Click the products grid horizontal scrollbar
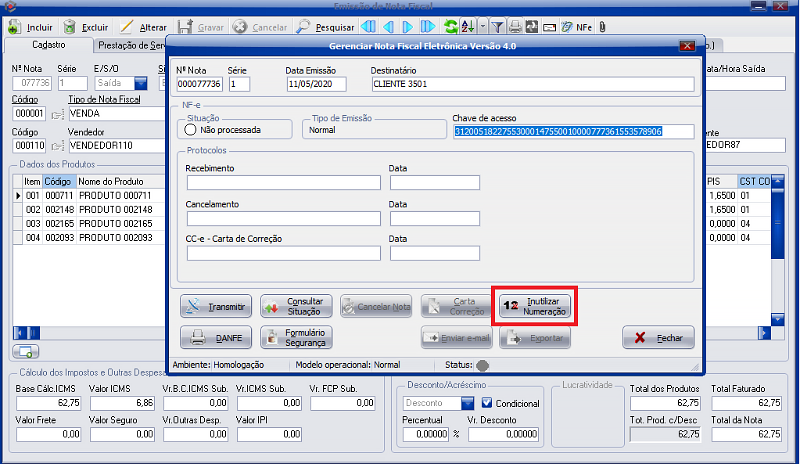Screen dimensions: 800x464 coord(90,333)
